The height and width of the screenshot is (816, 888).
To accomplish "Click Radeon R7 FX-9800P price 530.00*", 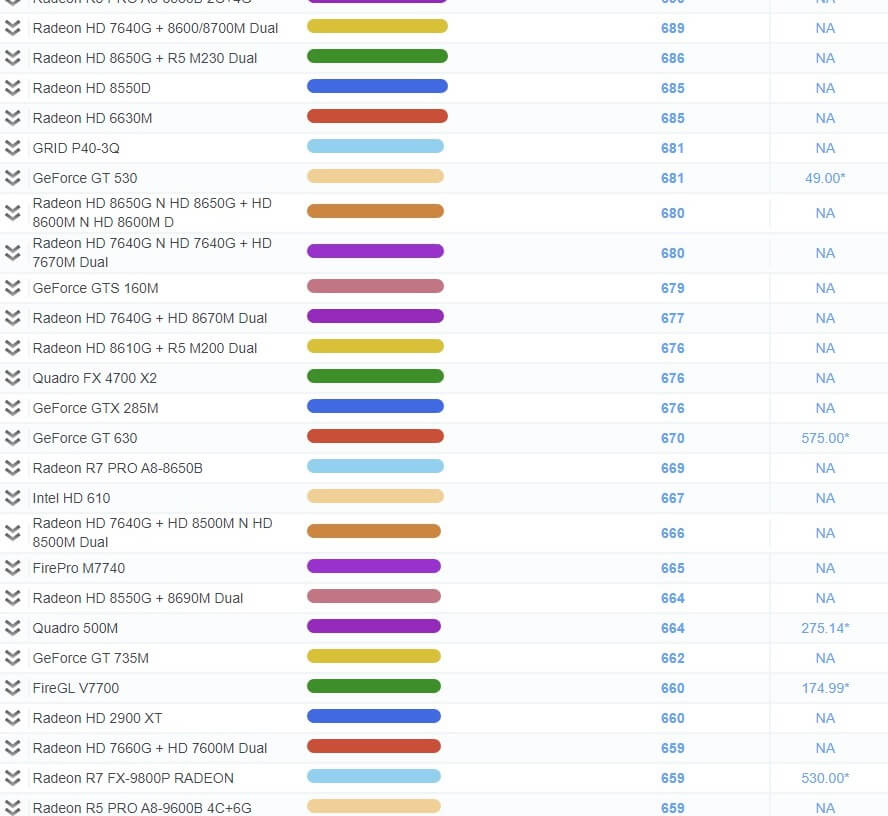I will click(825, 779).
